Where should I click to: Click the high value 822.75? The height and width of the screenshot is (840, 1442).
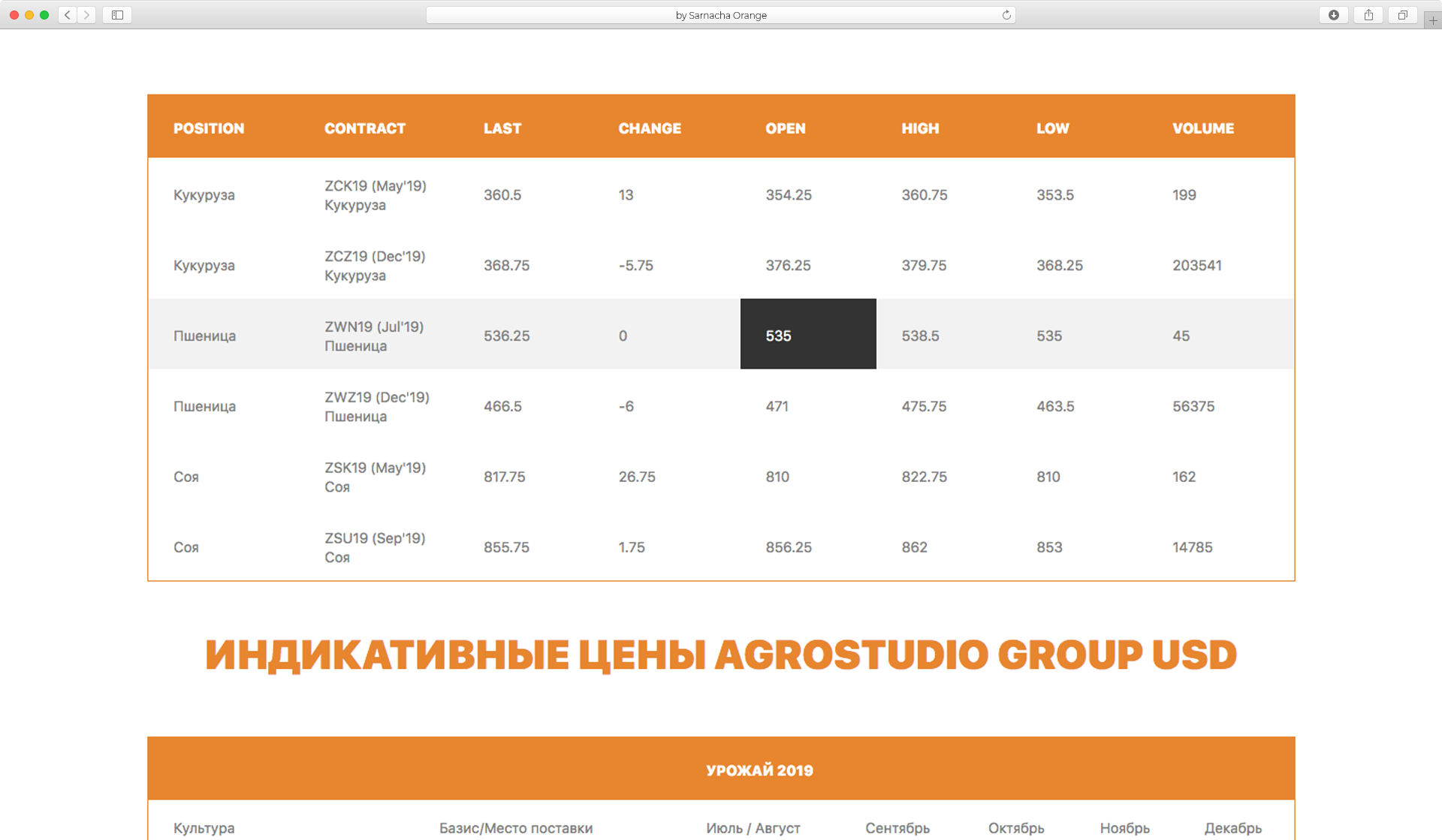pos(925,477)
